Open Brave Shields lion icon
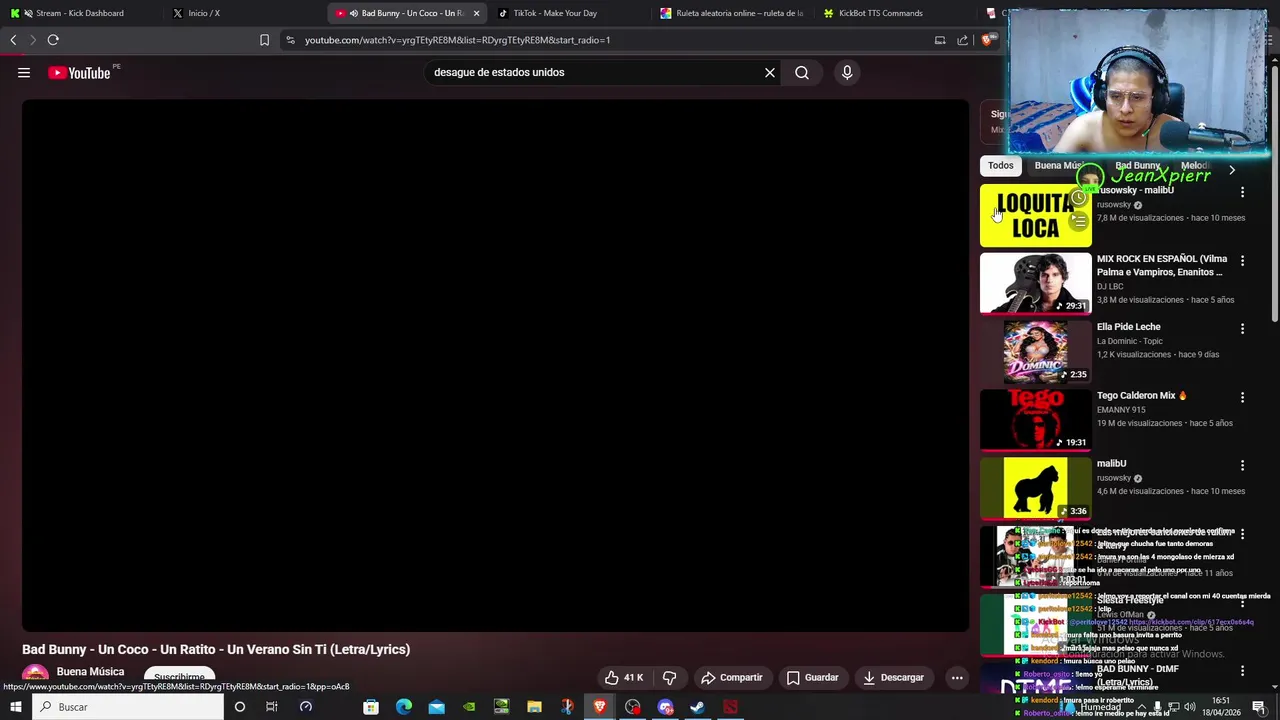 tap(987, 40)
